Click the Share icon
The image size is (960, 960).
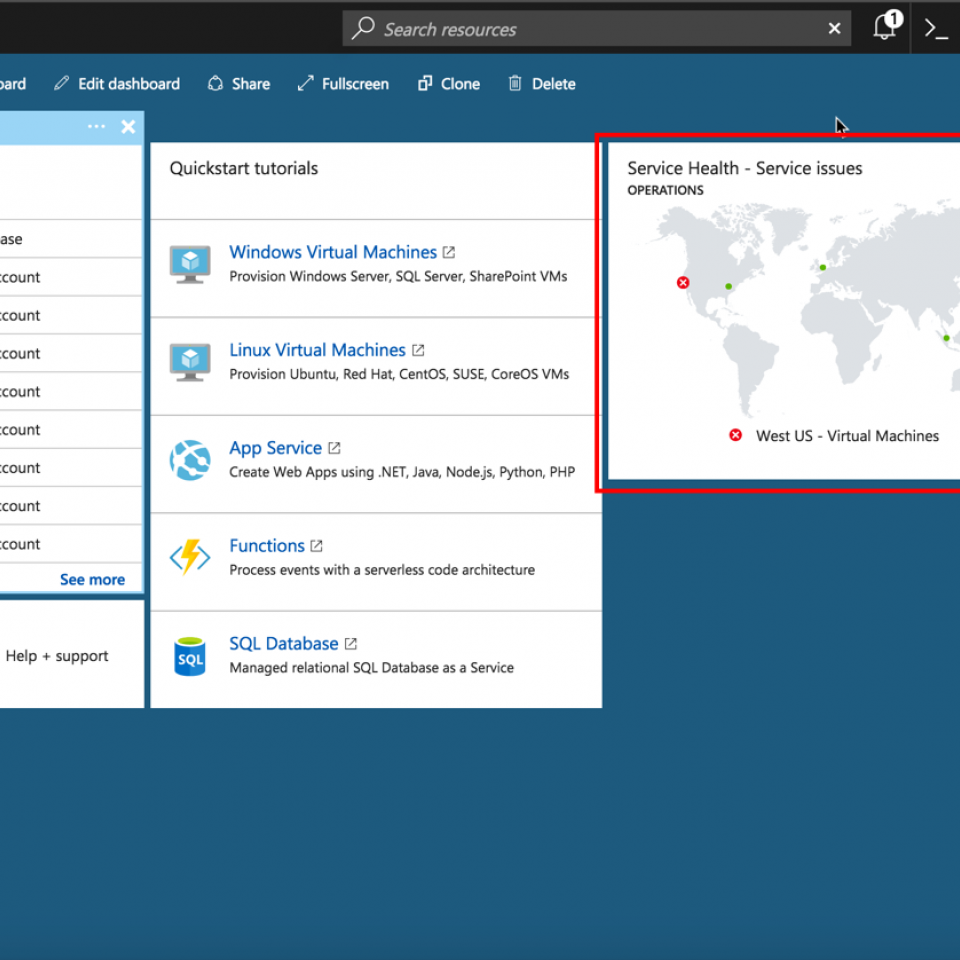click(216, 83)
